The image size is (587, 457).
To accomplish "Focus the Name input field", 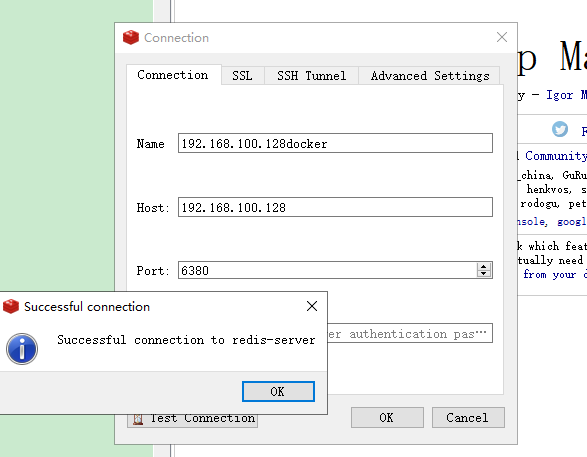I will click(x=335, y=143).
